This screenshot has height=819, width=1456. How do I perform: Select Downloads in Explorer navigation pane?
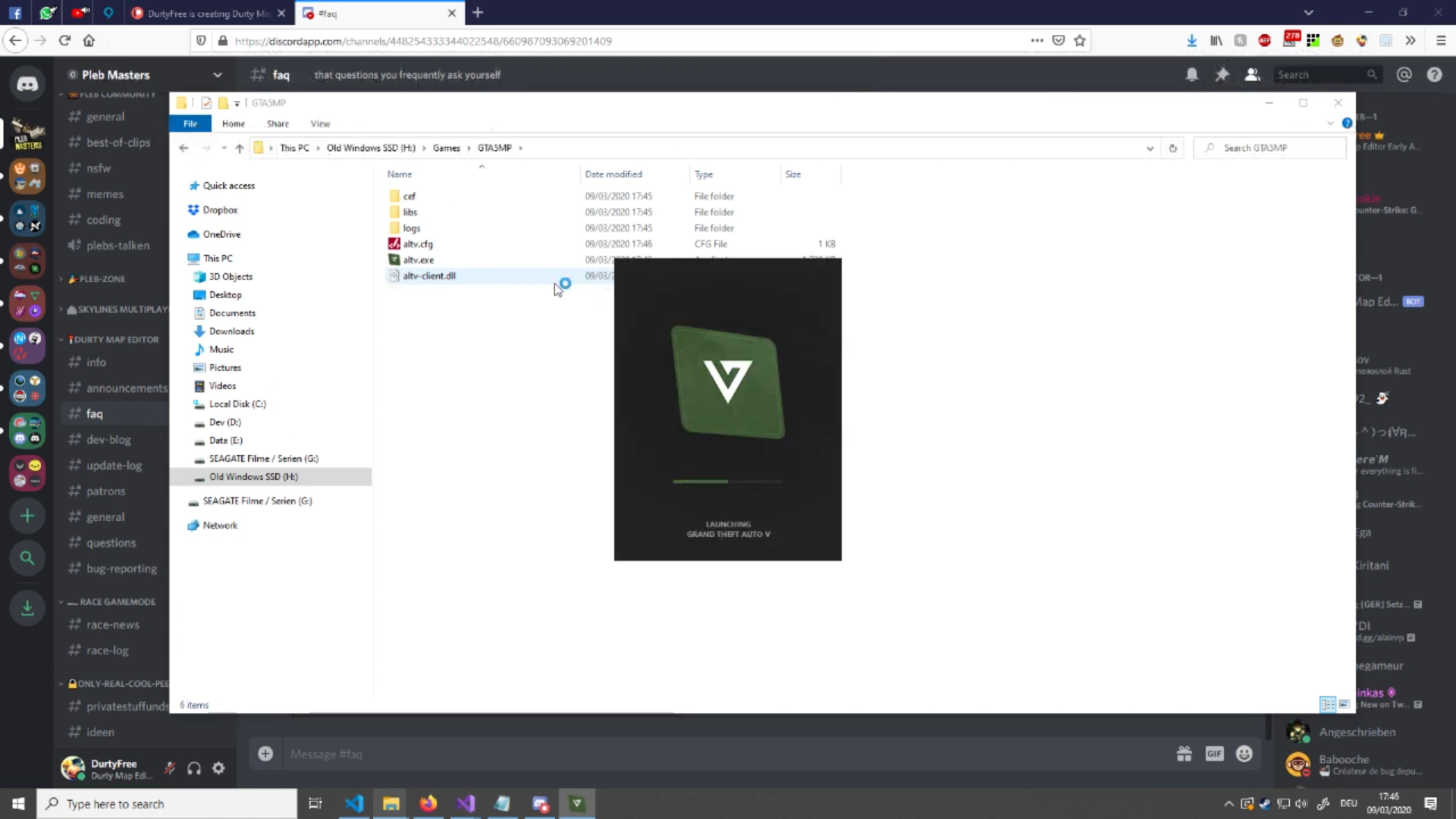pyautogui.click(x=231, y=331)
